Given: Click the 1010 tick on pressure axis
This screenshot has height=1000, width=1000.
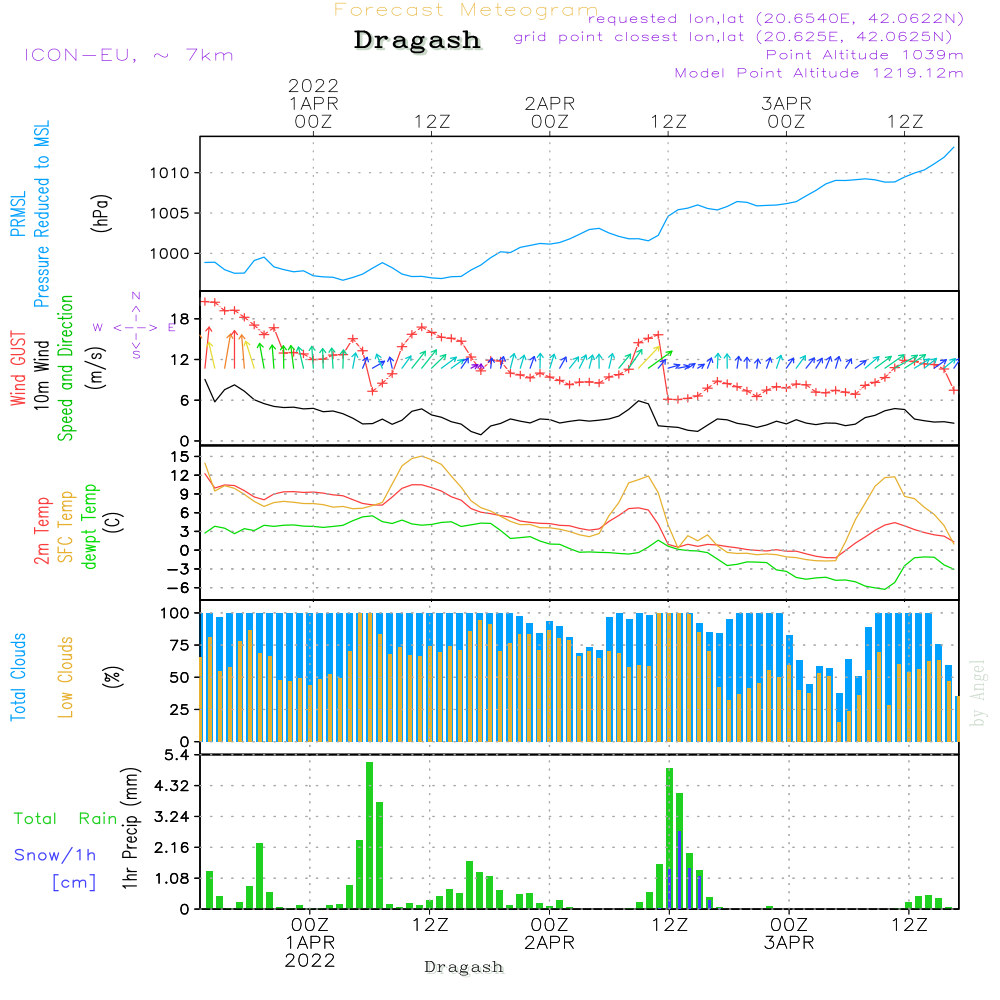Looking at the screenshot, I should click(169, 173).
